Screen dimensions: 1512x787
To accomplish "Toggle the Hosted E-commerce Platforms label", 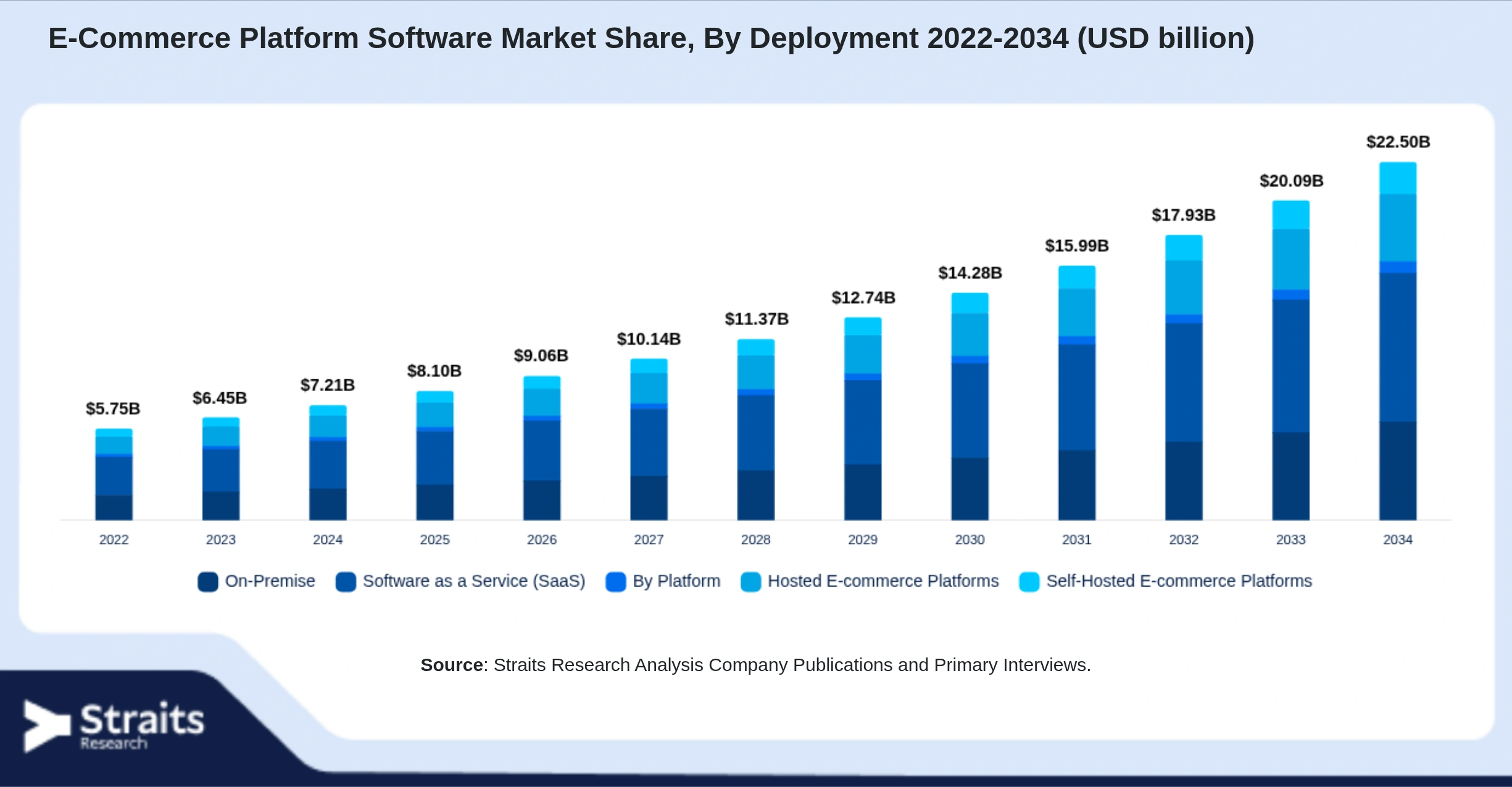I will pos(883,581).
